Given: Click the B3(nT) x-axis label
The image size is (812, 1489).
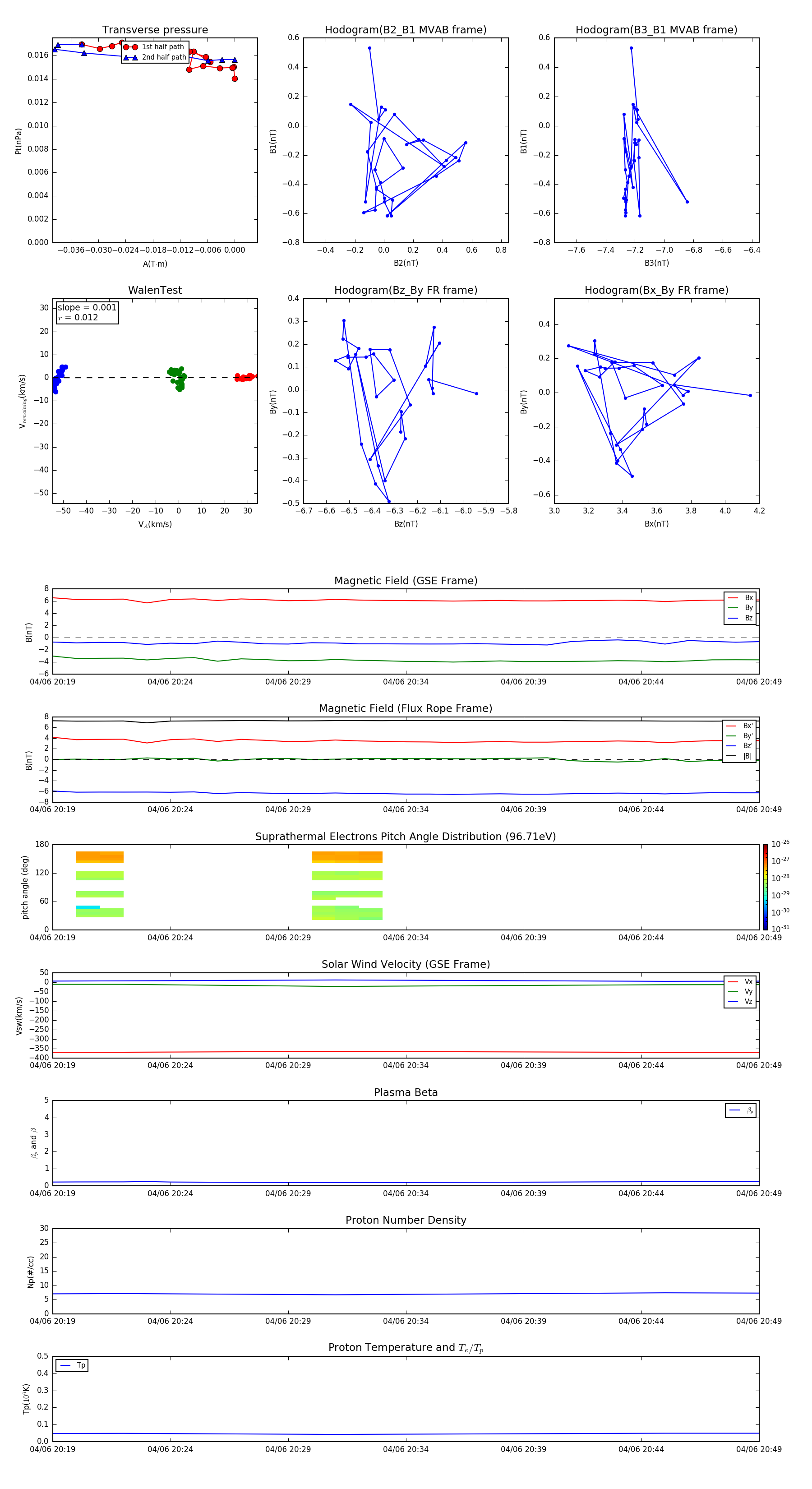Looking at the screenshot, I should coord(656,263).
